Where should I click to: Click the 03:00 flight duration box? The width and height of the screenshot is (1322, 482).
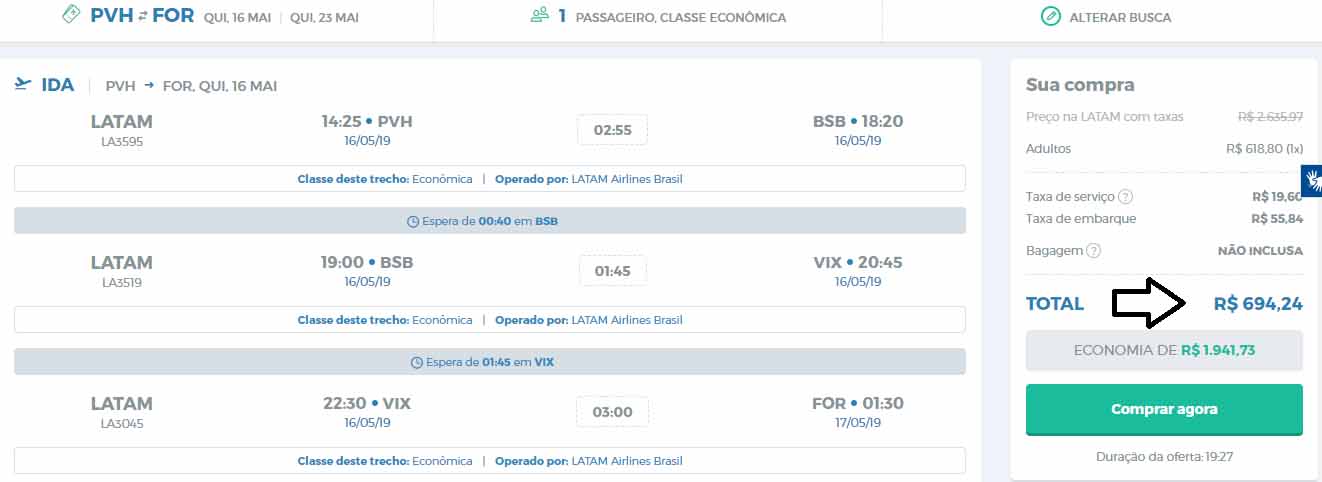point(612,412)
